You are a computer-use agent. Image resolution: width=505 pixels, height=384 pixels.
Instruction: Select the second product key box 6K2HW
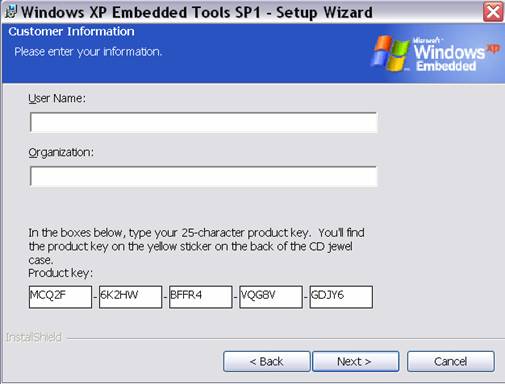coord(130,297)
